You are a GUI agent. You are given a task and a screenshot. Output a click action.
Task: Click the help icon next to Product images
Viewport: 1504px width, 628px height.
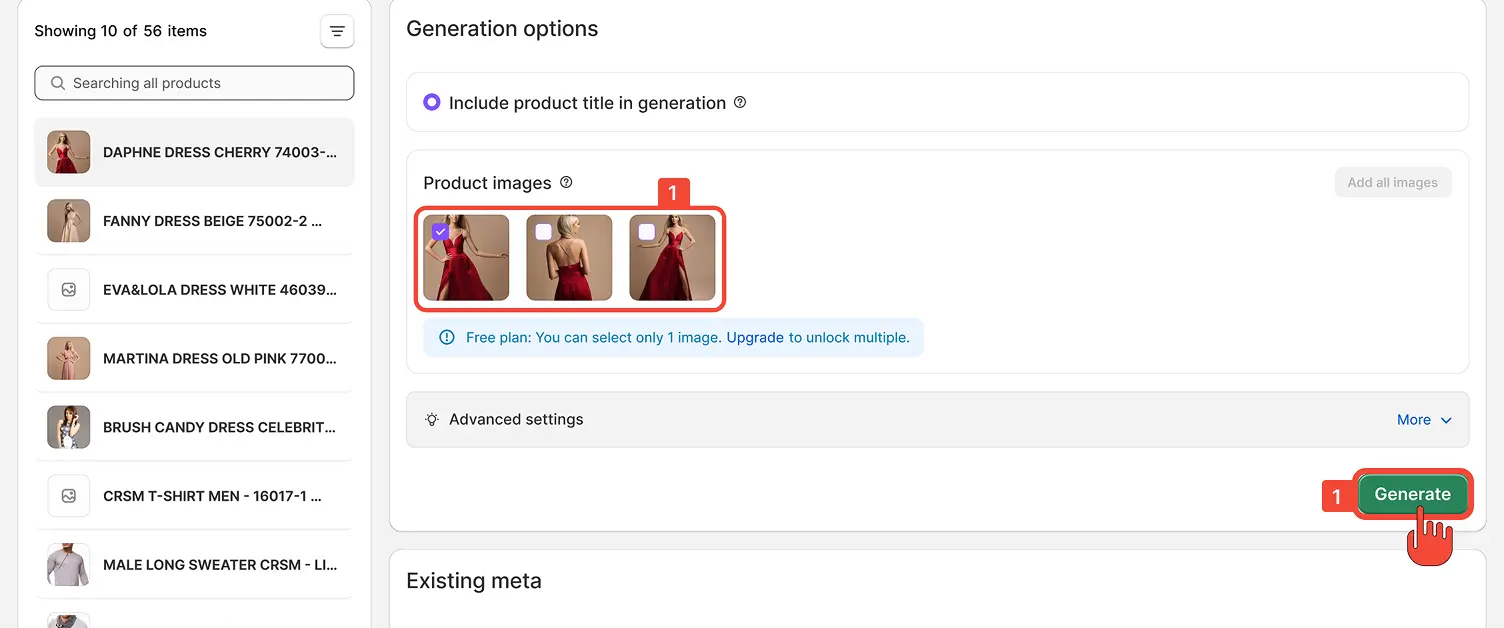pyautogui.click(x=566, y=182)
